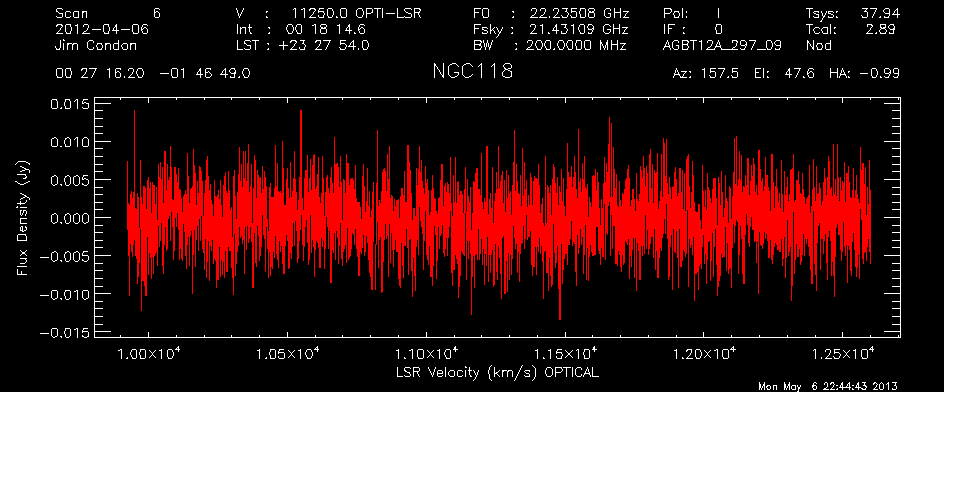This screenshot has width=962, height=490.
Task: Click the elevation value 47.6
Action: tap(799, 74)
